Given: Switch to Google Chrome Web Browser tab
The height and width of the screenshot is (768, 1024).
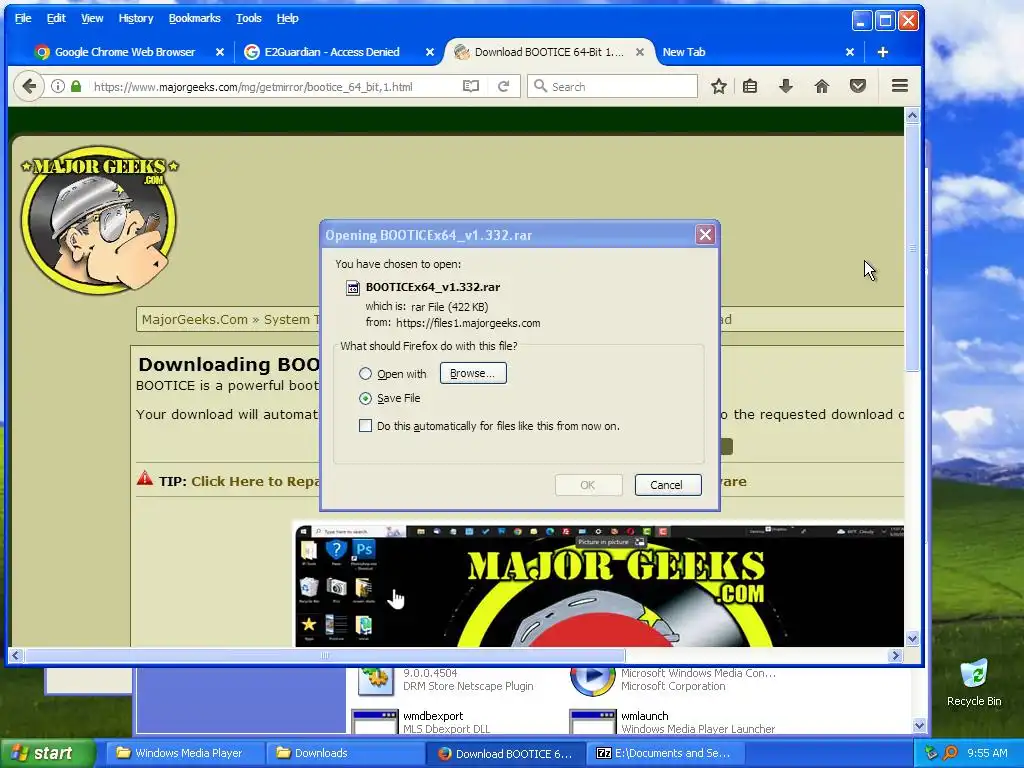Looking at the screenshot, I should 125,52.
